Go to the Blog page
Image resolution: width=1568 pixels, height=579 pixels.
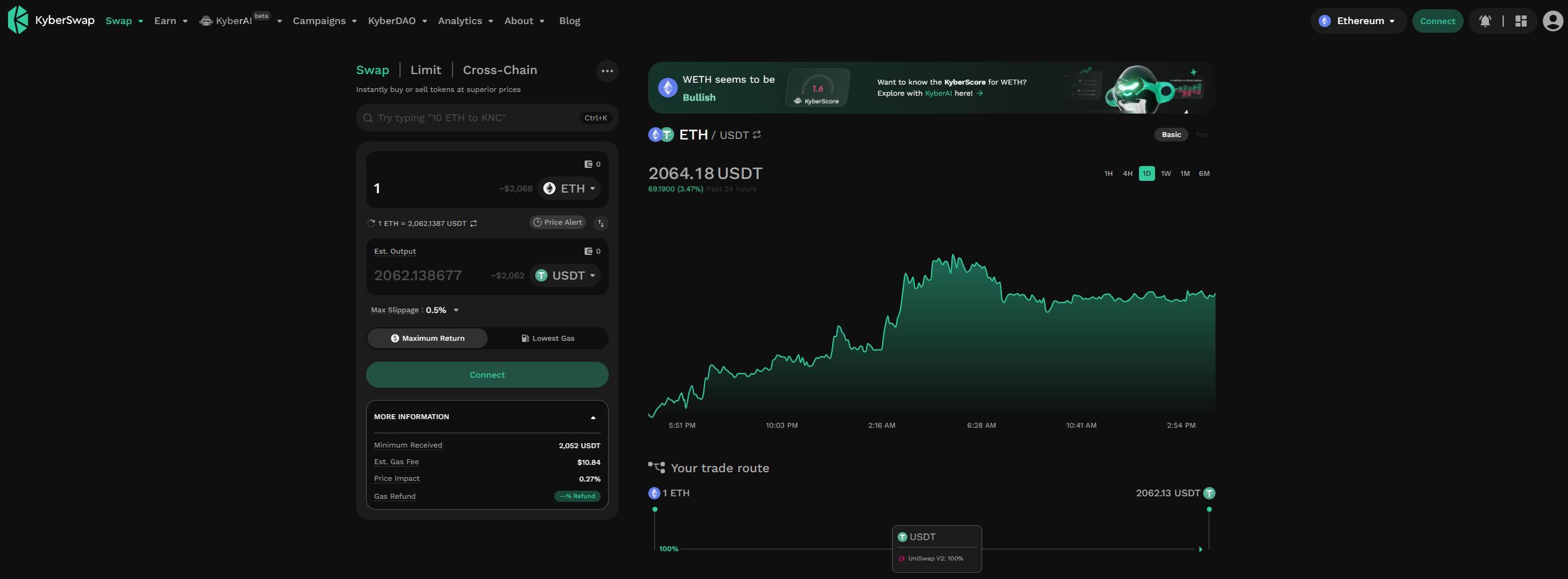coord(569,21)
